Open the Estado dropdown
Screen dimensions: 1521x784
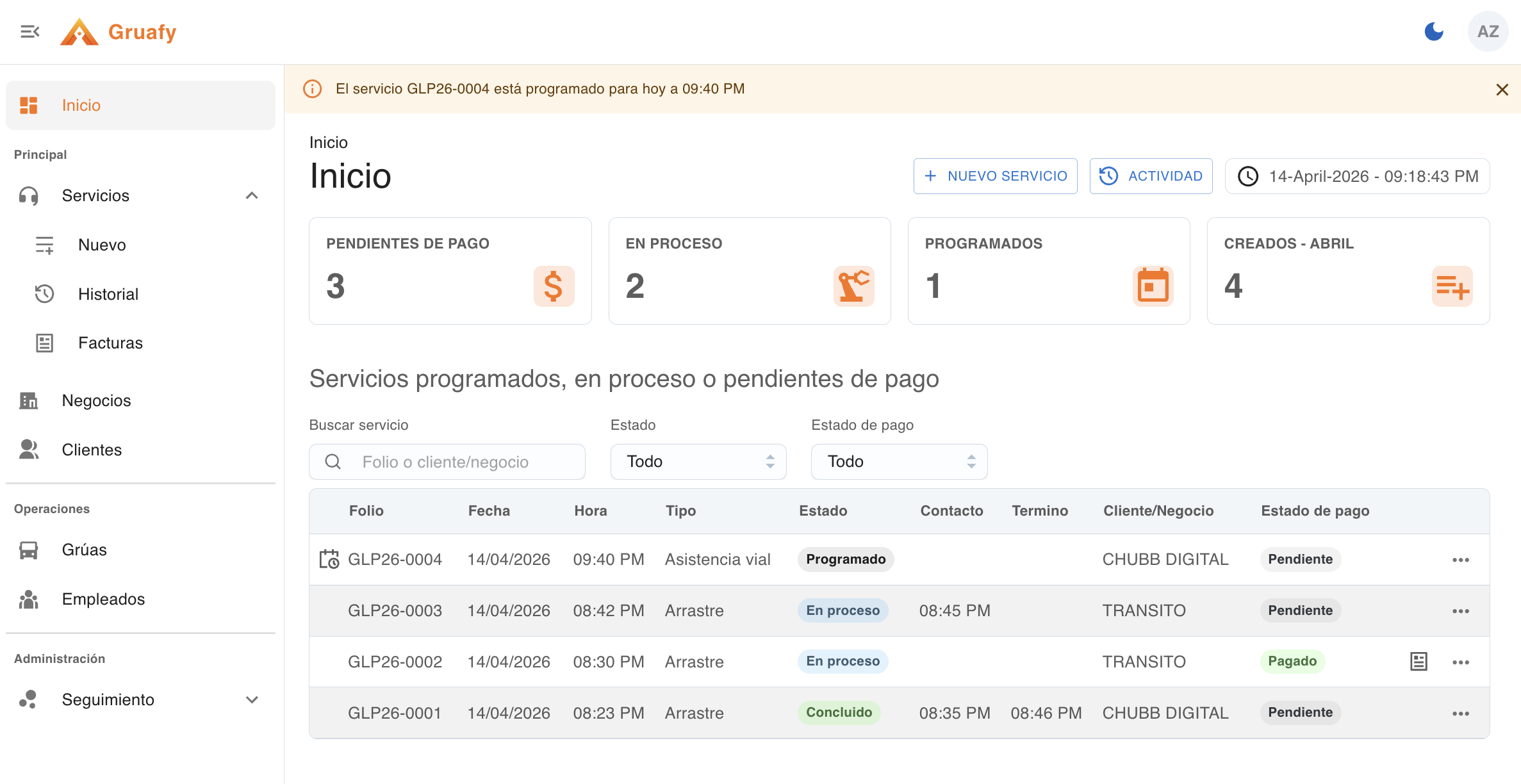[698, 462]
